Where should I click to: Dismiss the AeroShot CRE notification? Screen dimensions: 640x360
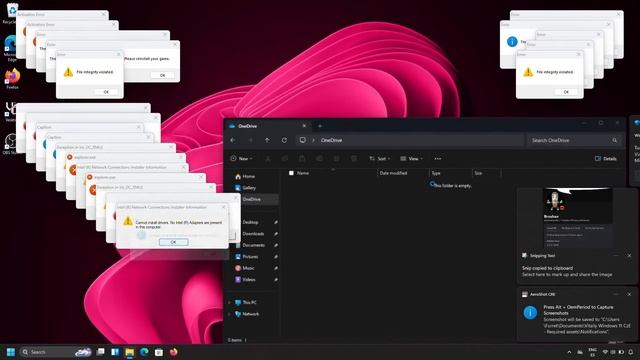629,294
